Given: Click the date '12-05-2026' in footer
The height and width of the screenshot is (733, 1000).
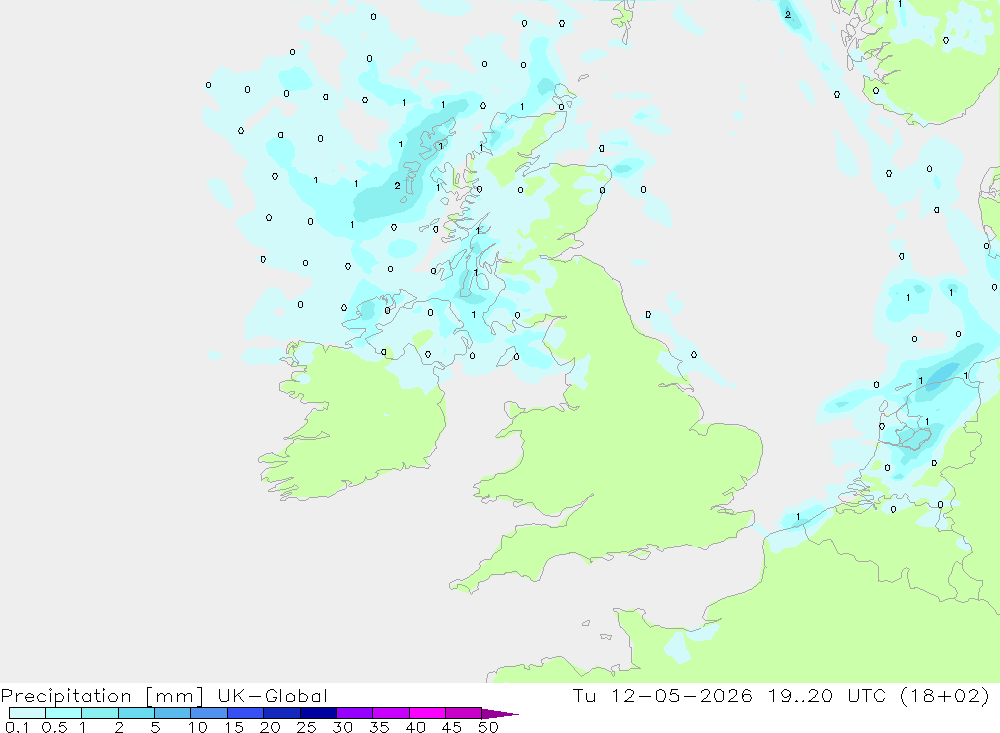Looking at the screenshot, I should tap(682, 696).
